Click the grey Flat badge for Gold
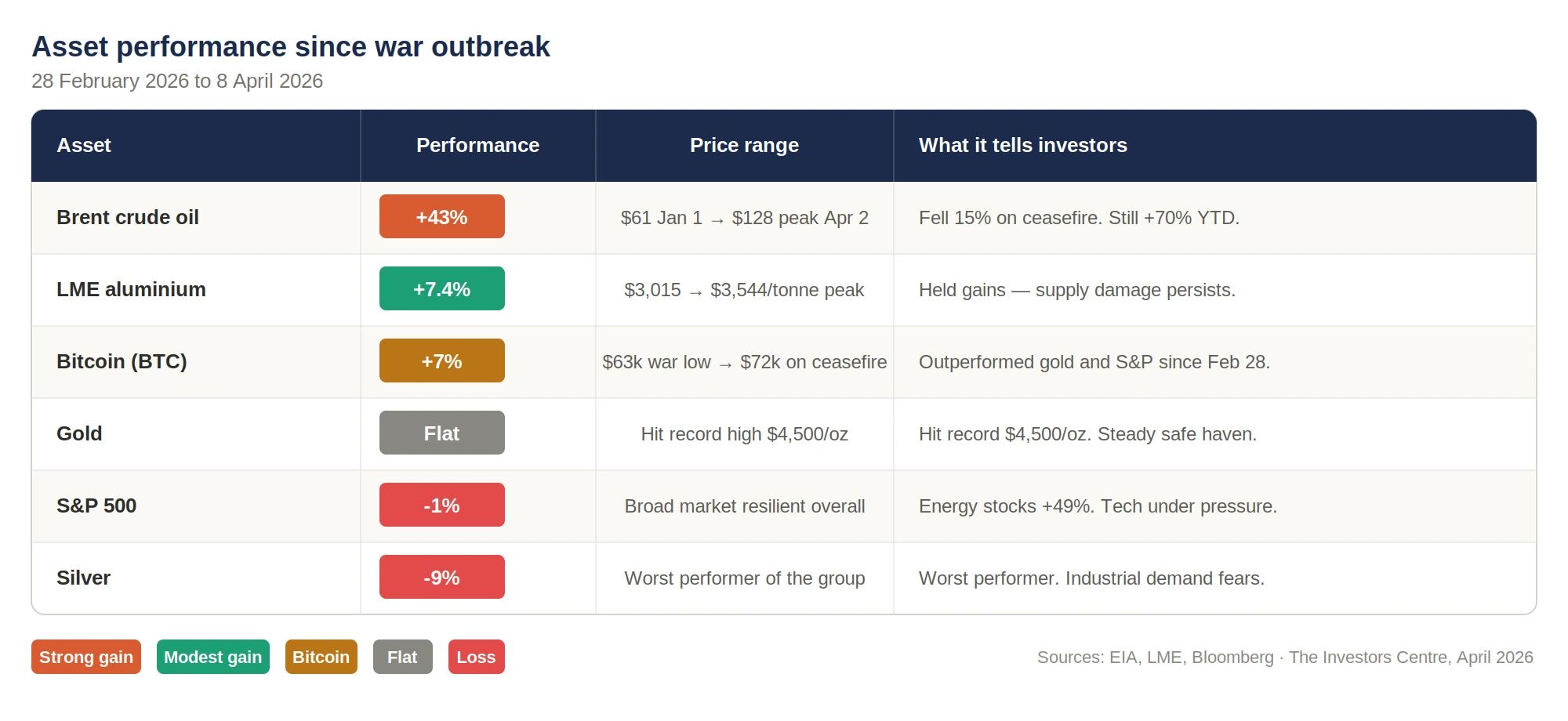This screenshot has width=1568, height=721. [441, 433]
